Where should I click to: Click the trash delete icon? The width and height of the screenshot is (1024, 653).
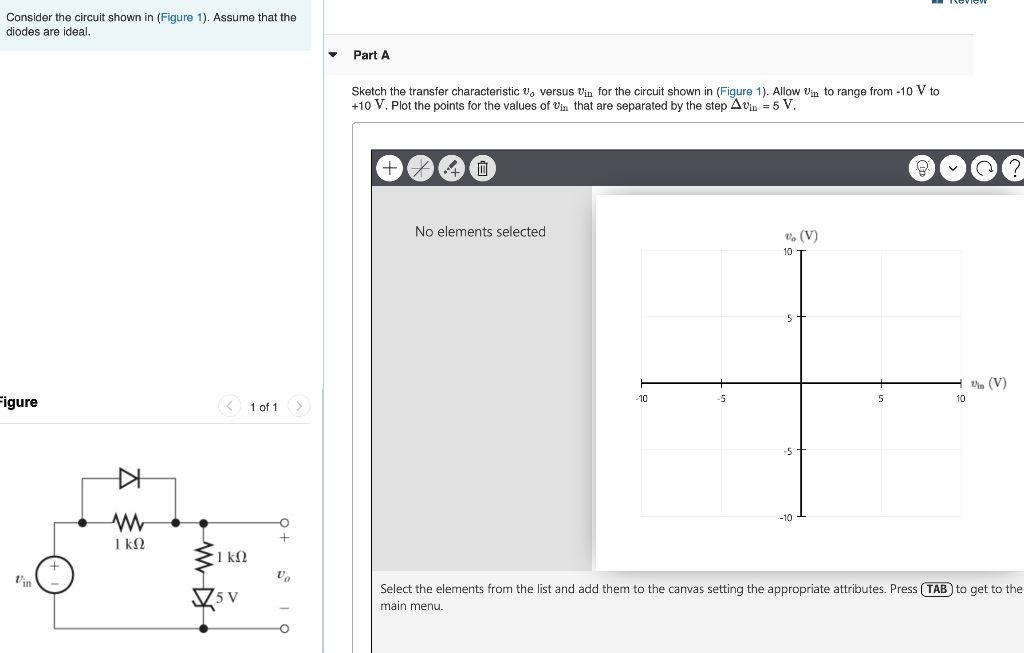pyautogui.click(x=483, y=168)
